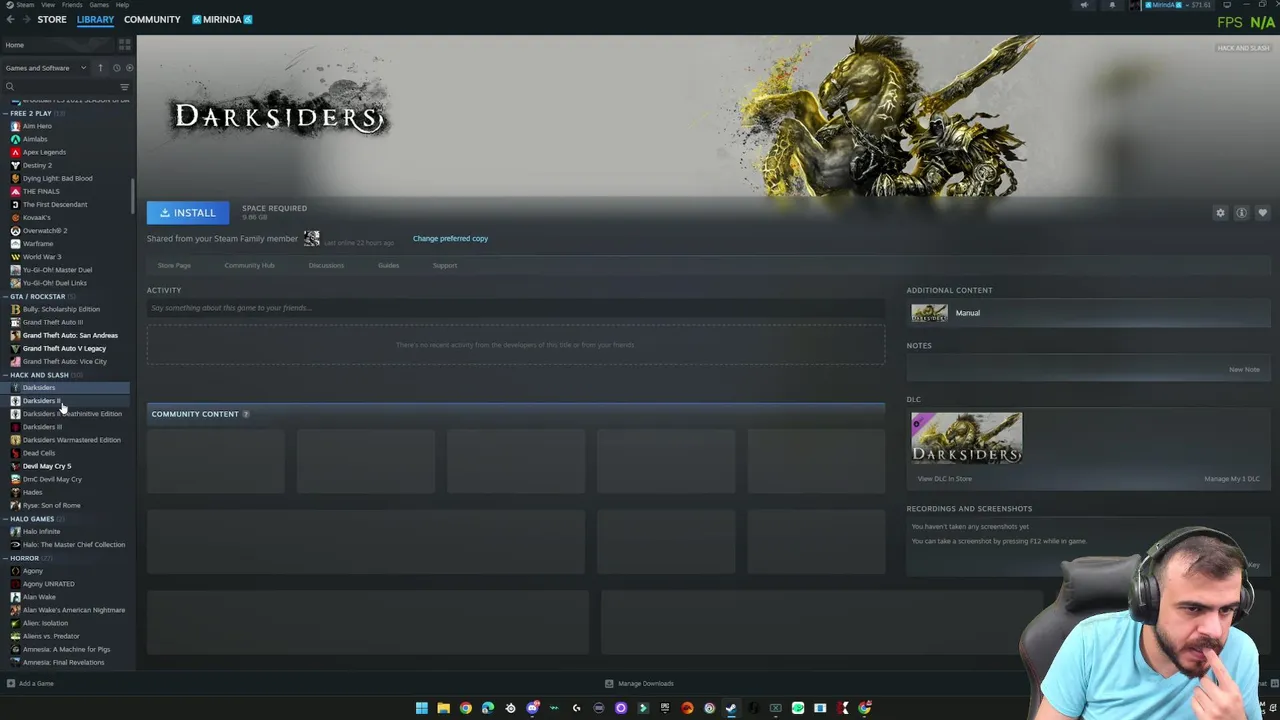Open Discussions tab
The width and height of the screenshot is (1280, 720).
coord(326,266)
